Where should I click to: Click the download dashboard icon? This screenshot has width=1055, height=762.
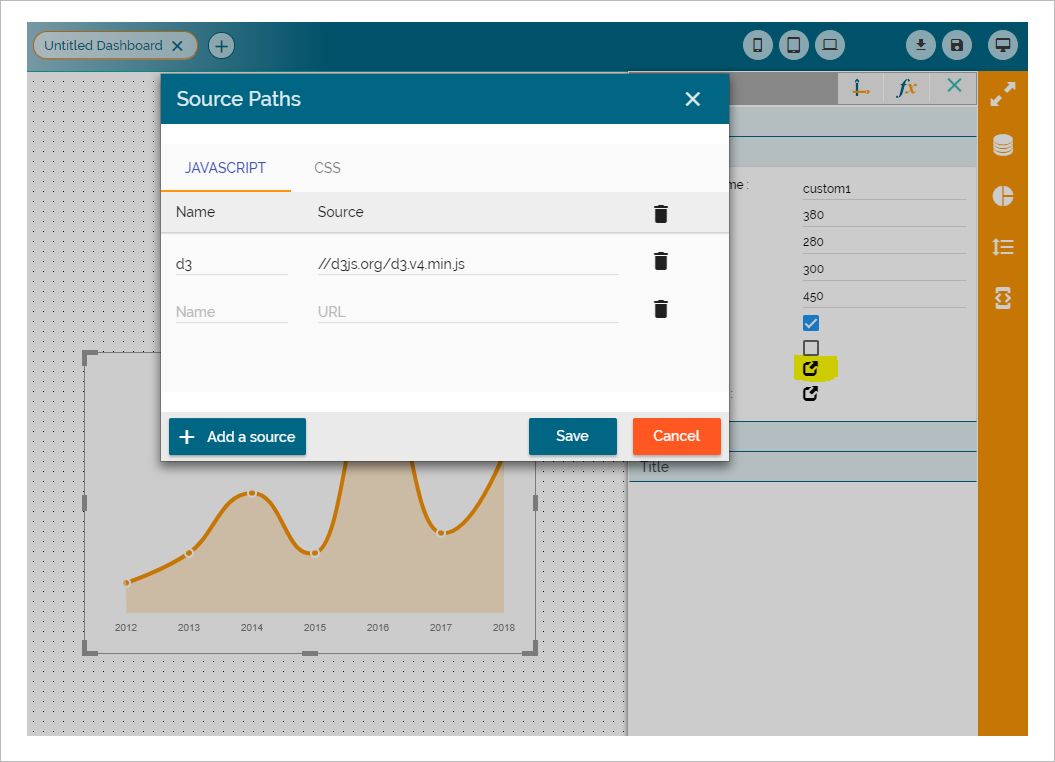tap(921, 45)
